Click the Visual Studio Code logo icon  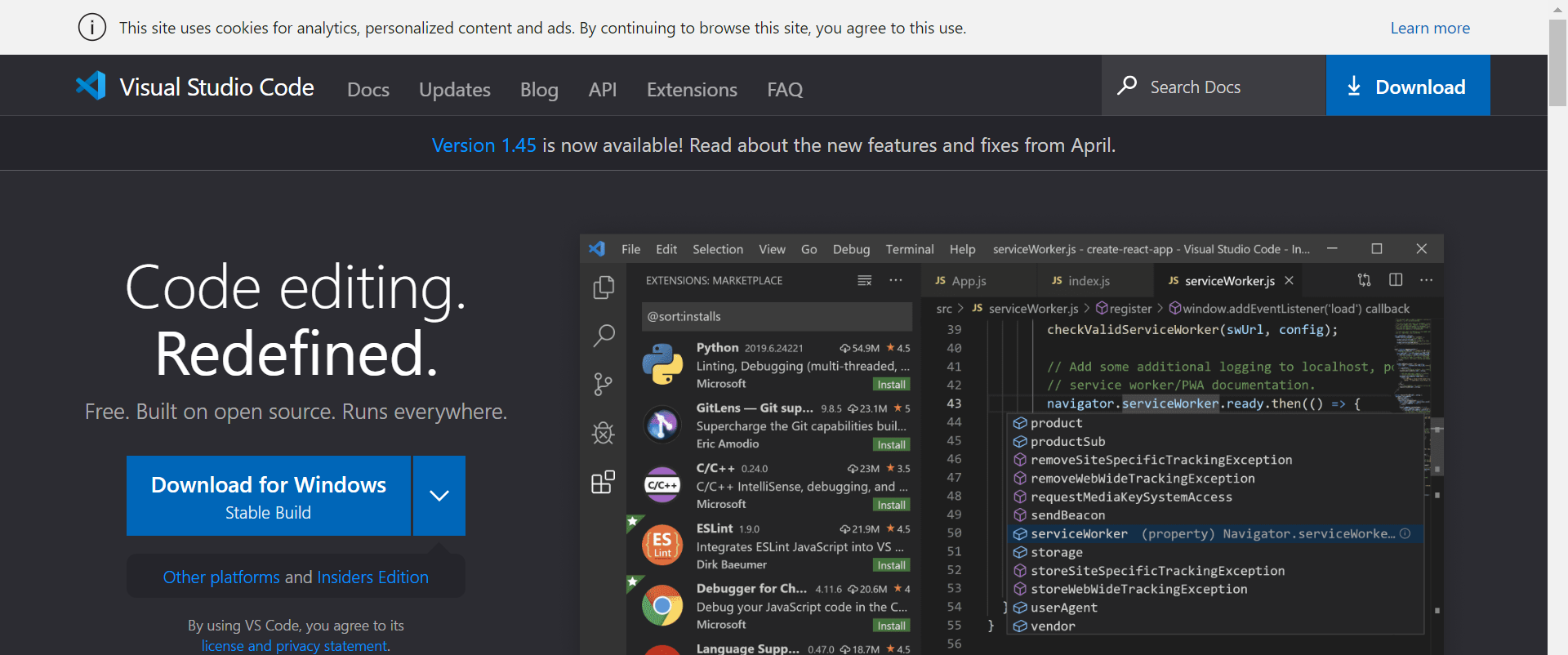pyautogui.click(x=91, y=86)
